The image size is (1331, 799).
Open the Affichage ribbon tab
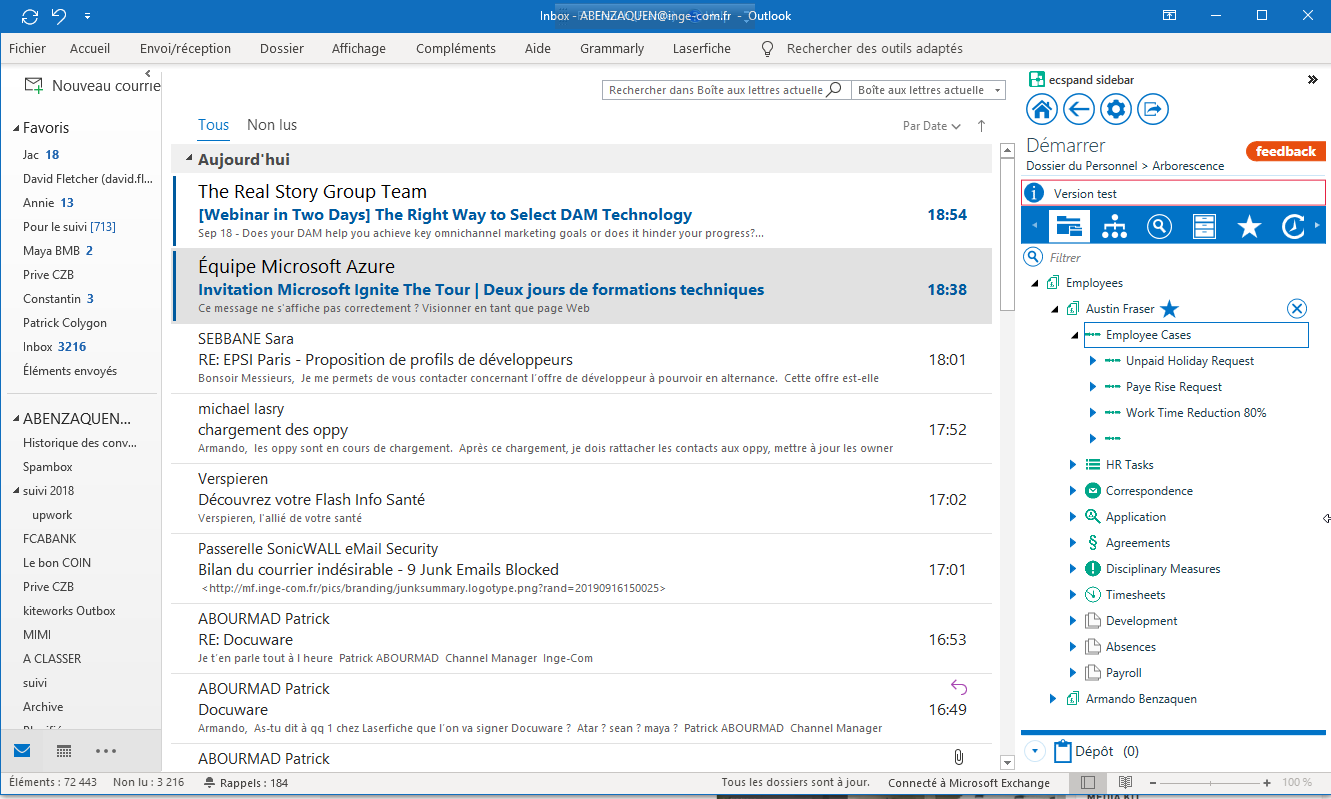click(x=358, y=48)
